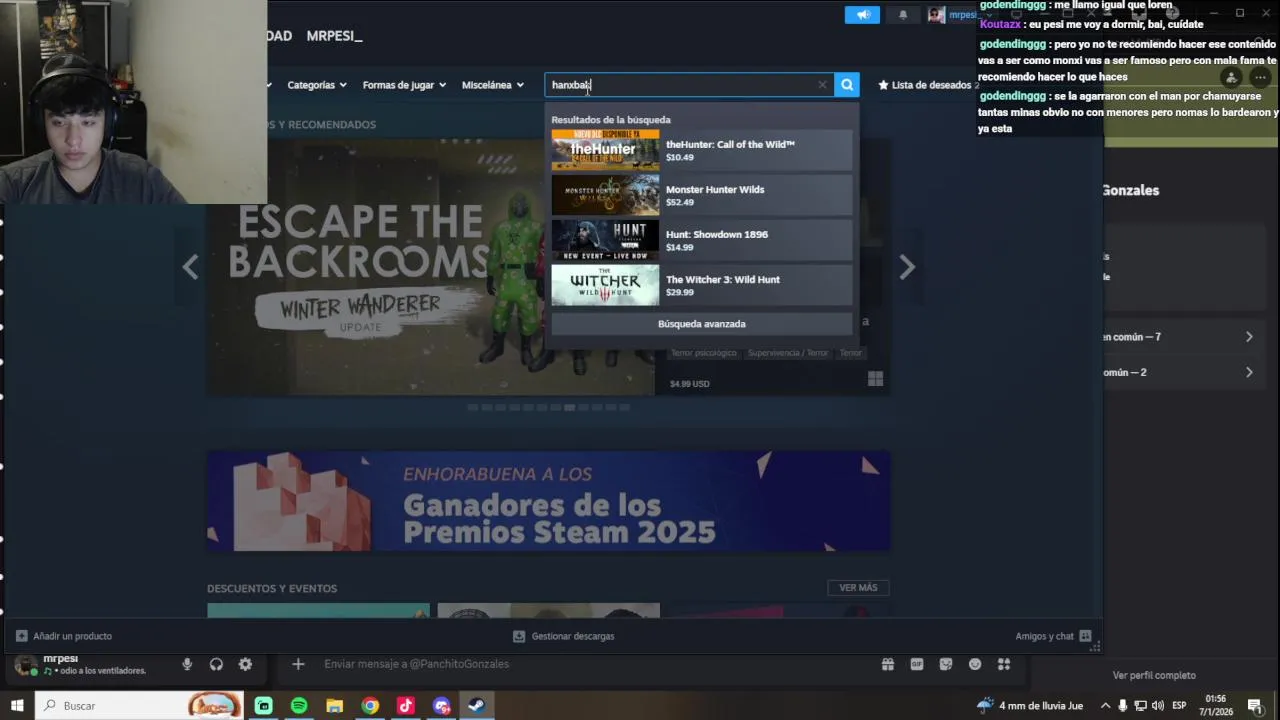
Task: Open Escape the Backrooms featured banner
Action: pyautogui.click(x=430, y=267)
